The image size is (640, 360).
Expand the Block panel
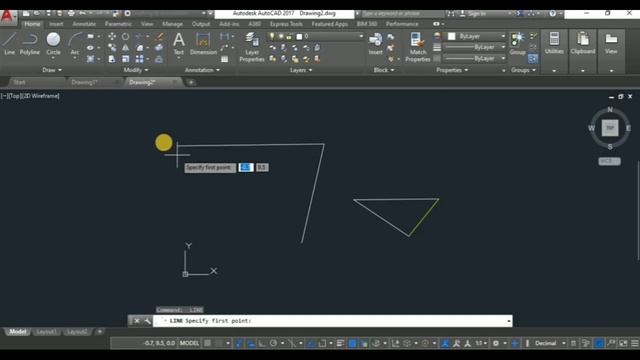click(x=384, y=70)
